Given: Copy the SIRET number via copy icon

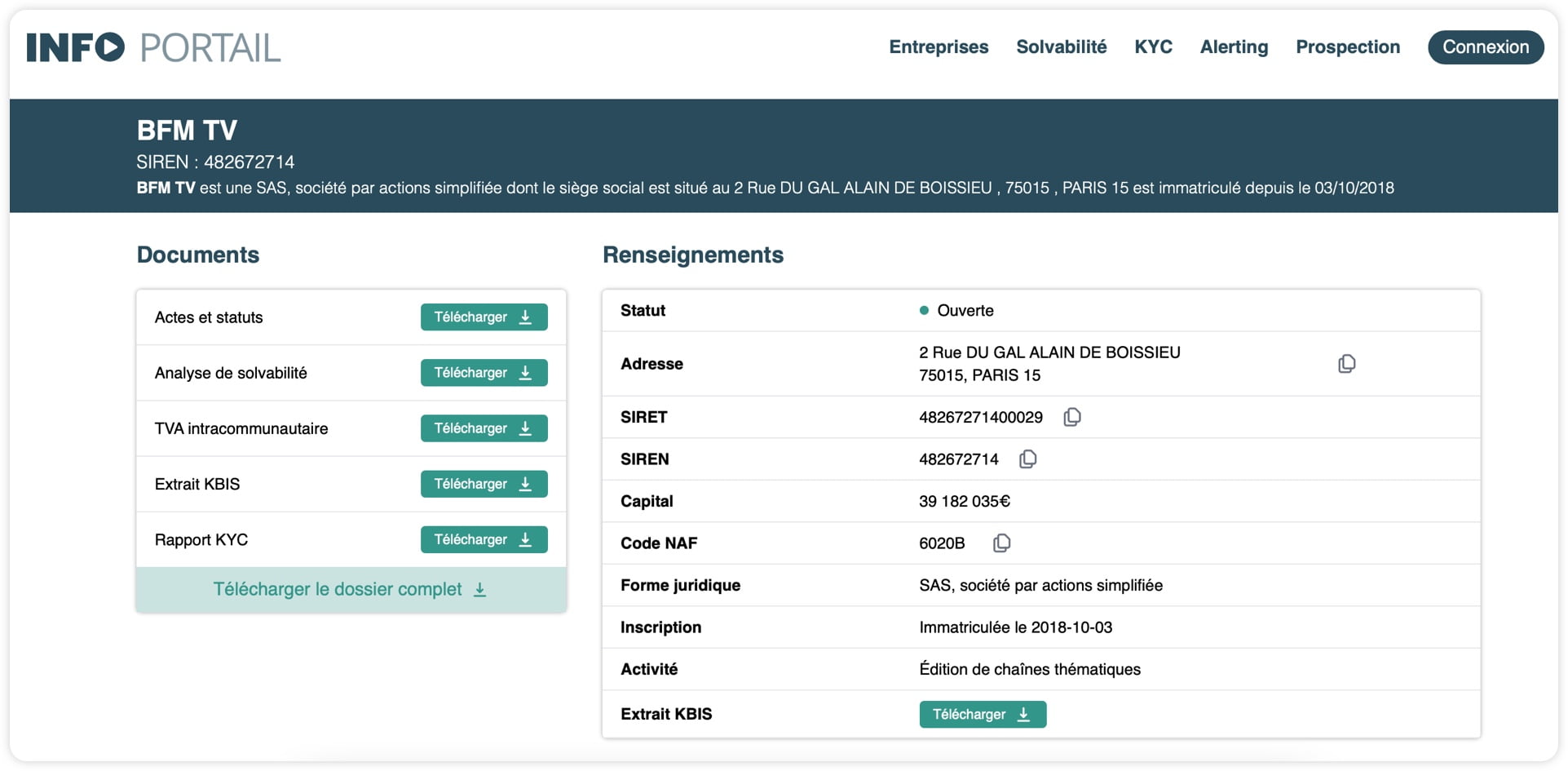Looking at the screenshot, I should click(x=1071, y=418).
